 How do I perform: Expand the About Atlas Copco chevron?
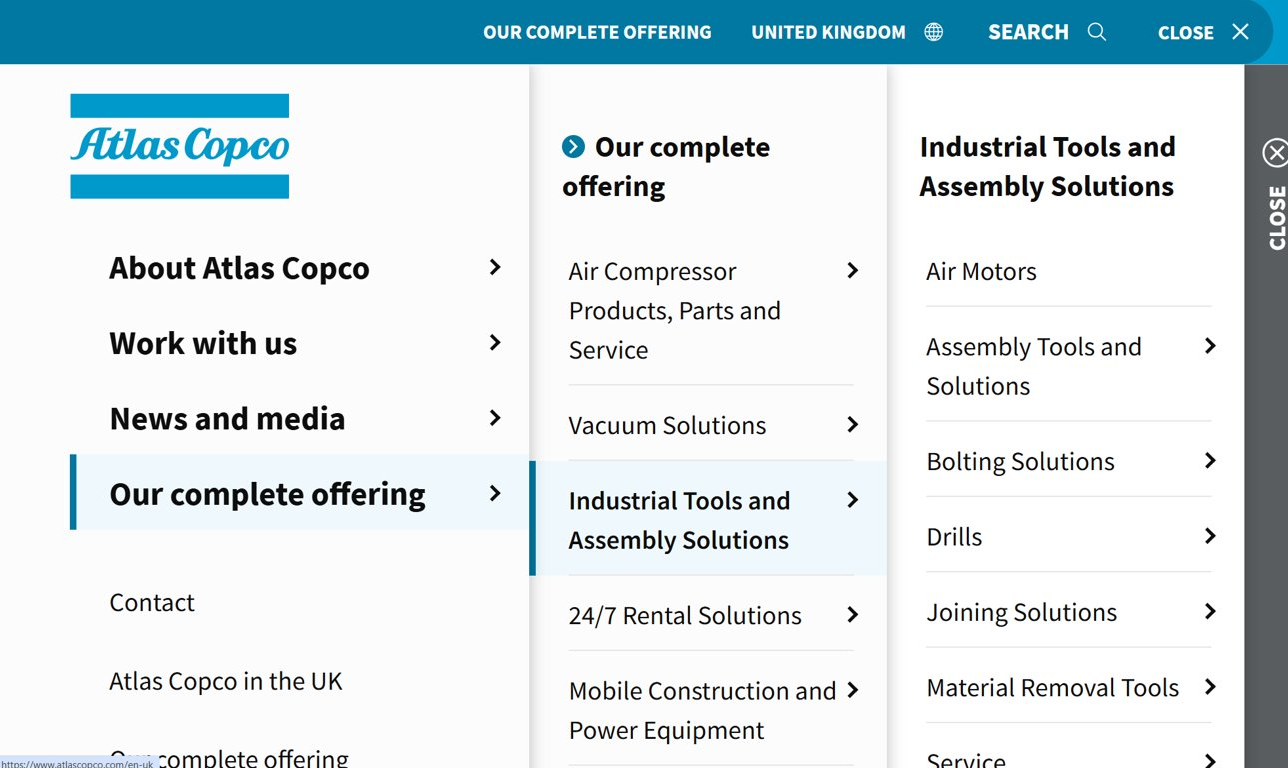[x=495, y=267]
